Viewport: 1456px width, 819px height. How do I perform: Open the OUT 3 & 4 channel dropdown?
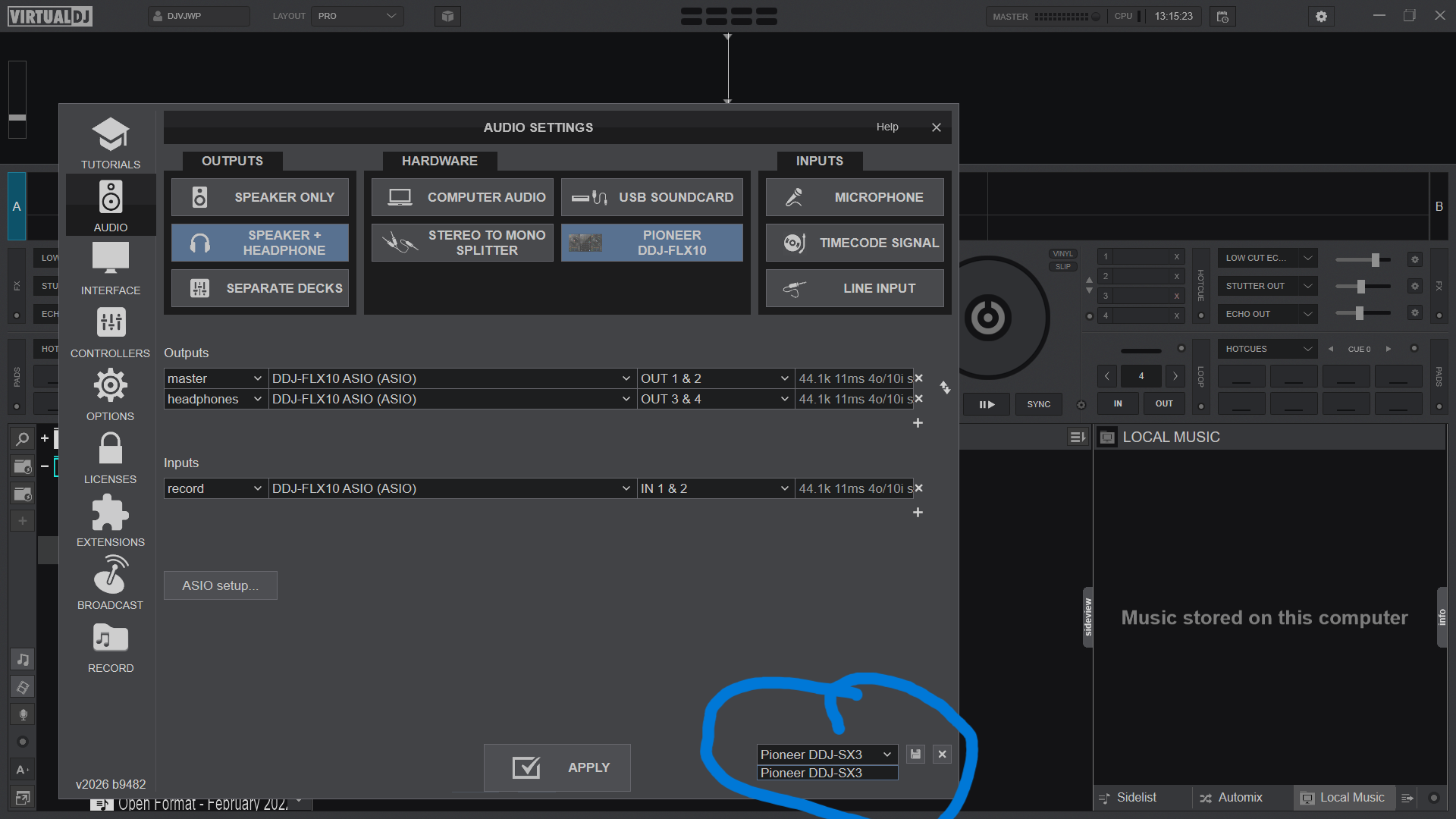coord(715,399)
